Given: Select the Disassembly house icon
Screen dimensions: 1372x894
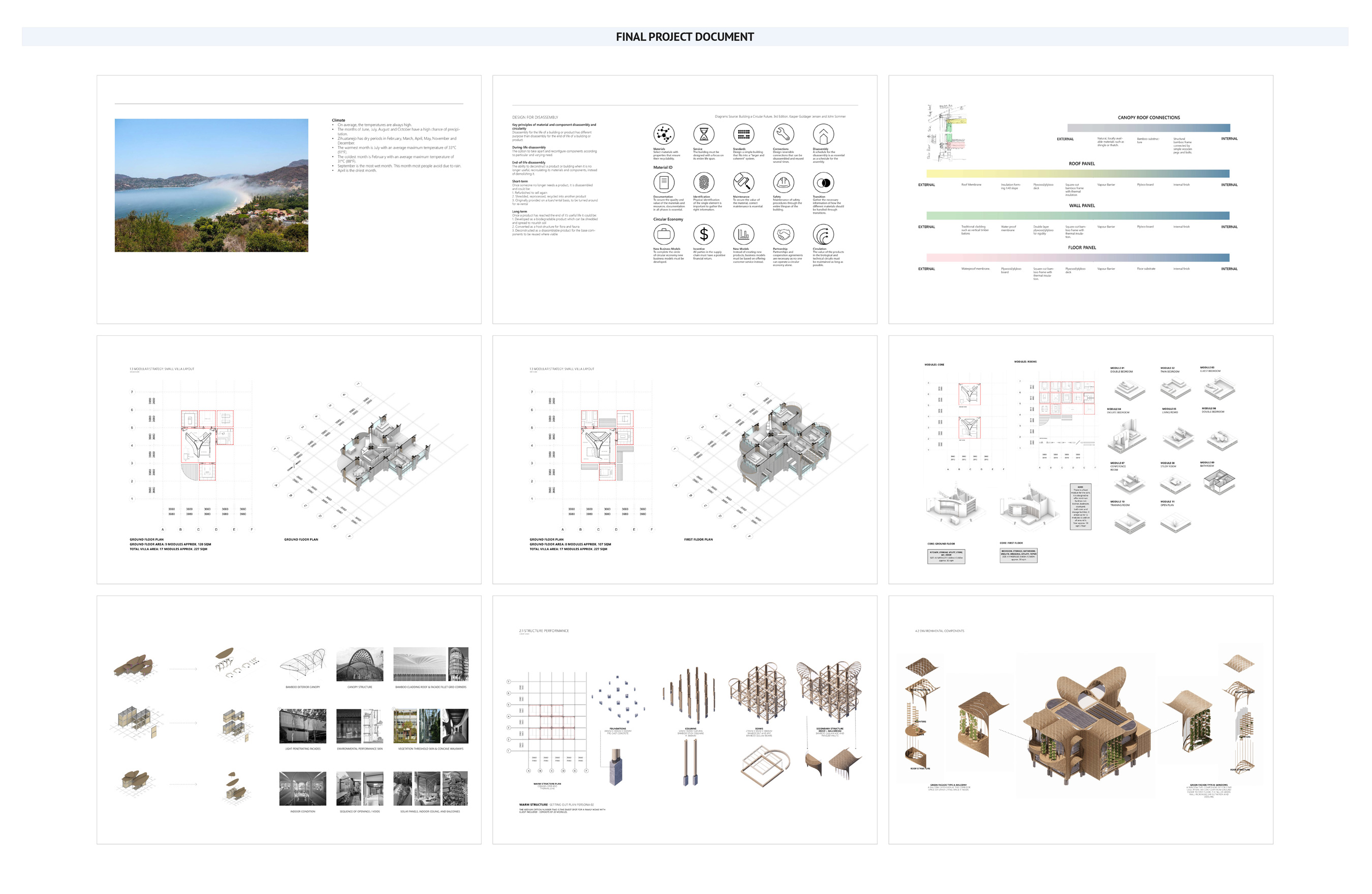Looking at the screenshot, I should [823, 135].
